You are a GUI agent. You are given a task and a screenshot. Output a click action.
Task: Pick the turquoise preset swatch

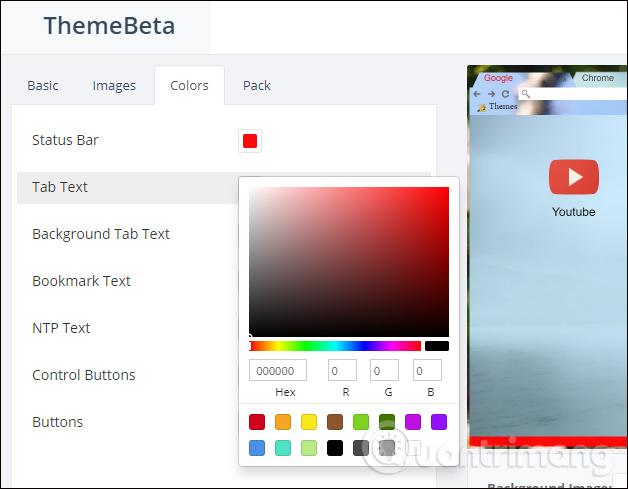(283, 448)
